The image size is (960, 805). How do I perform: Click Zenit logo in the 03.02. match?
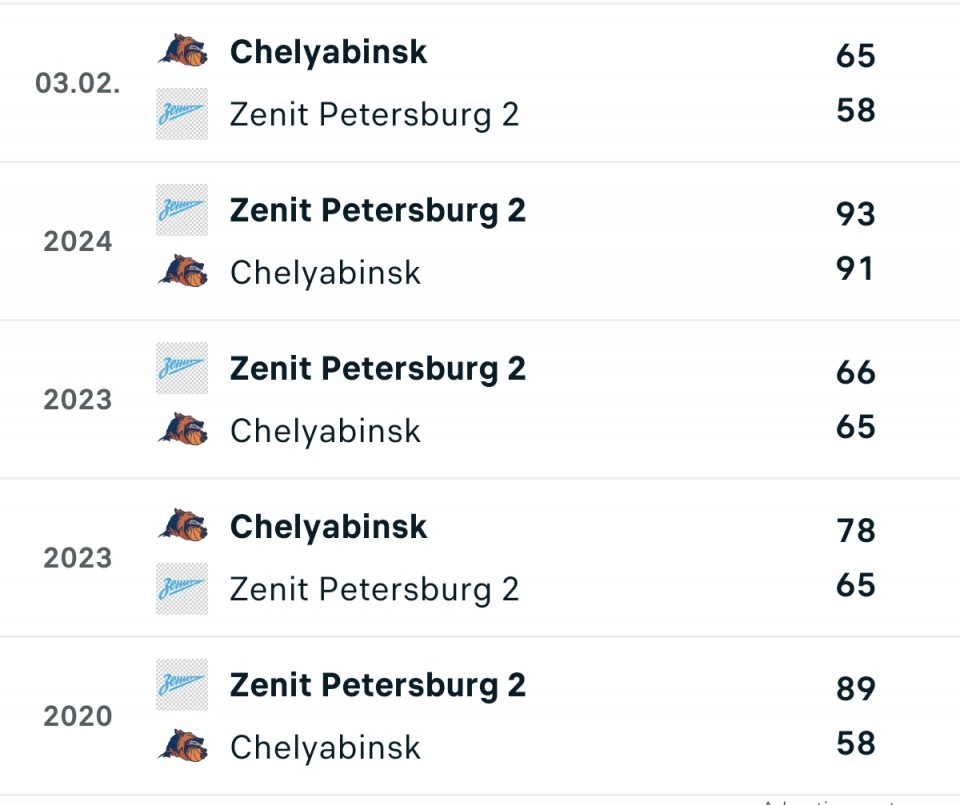(x=182, y=114)
